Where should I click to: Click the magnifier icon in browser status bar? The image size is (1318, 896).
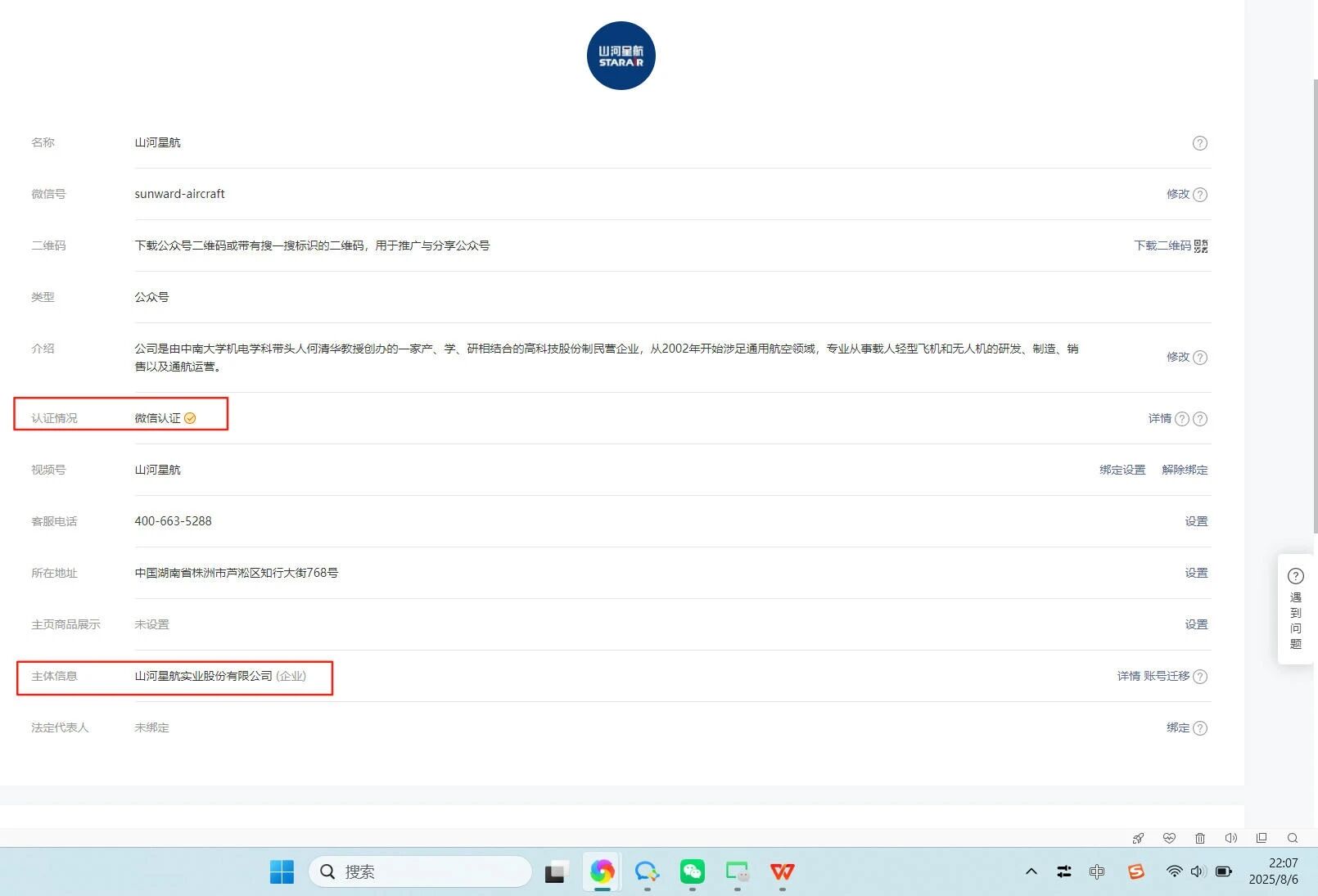[1293, 838]
